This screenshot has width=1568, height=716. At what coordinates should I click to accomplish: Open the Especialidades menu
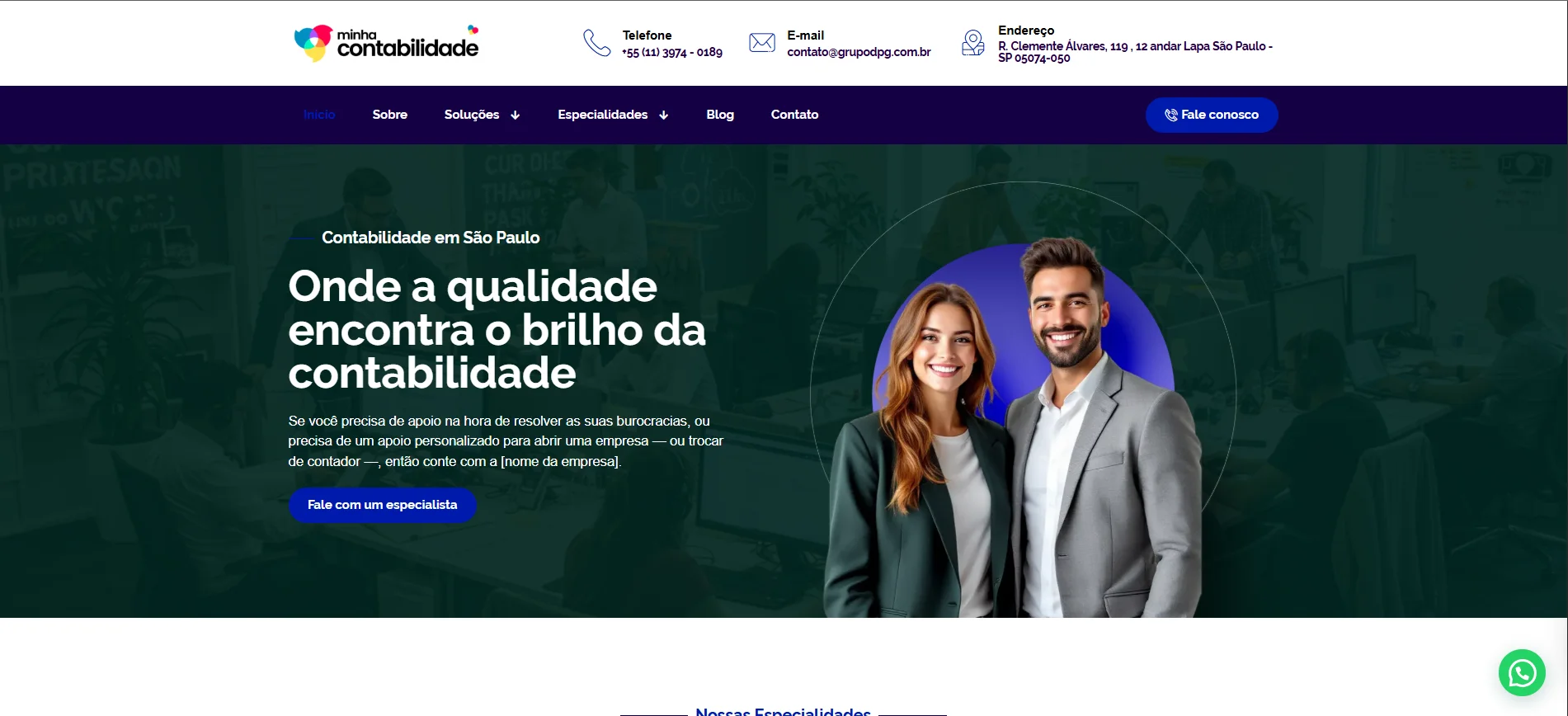point(603,115)
